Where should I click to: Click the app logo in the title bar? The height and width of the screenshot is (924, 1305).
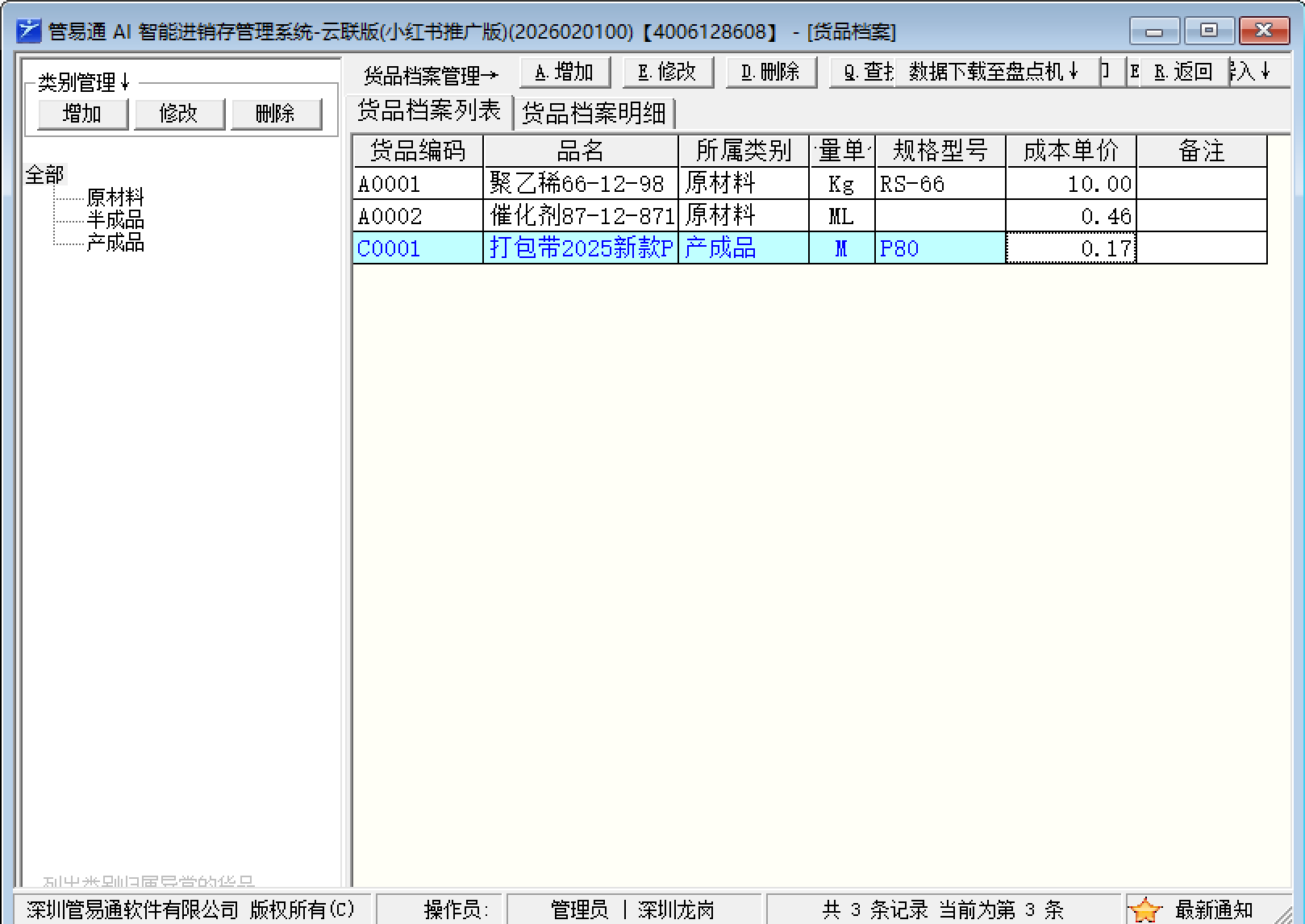(x=28, y=31)
